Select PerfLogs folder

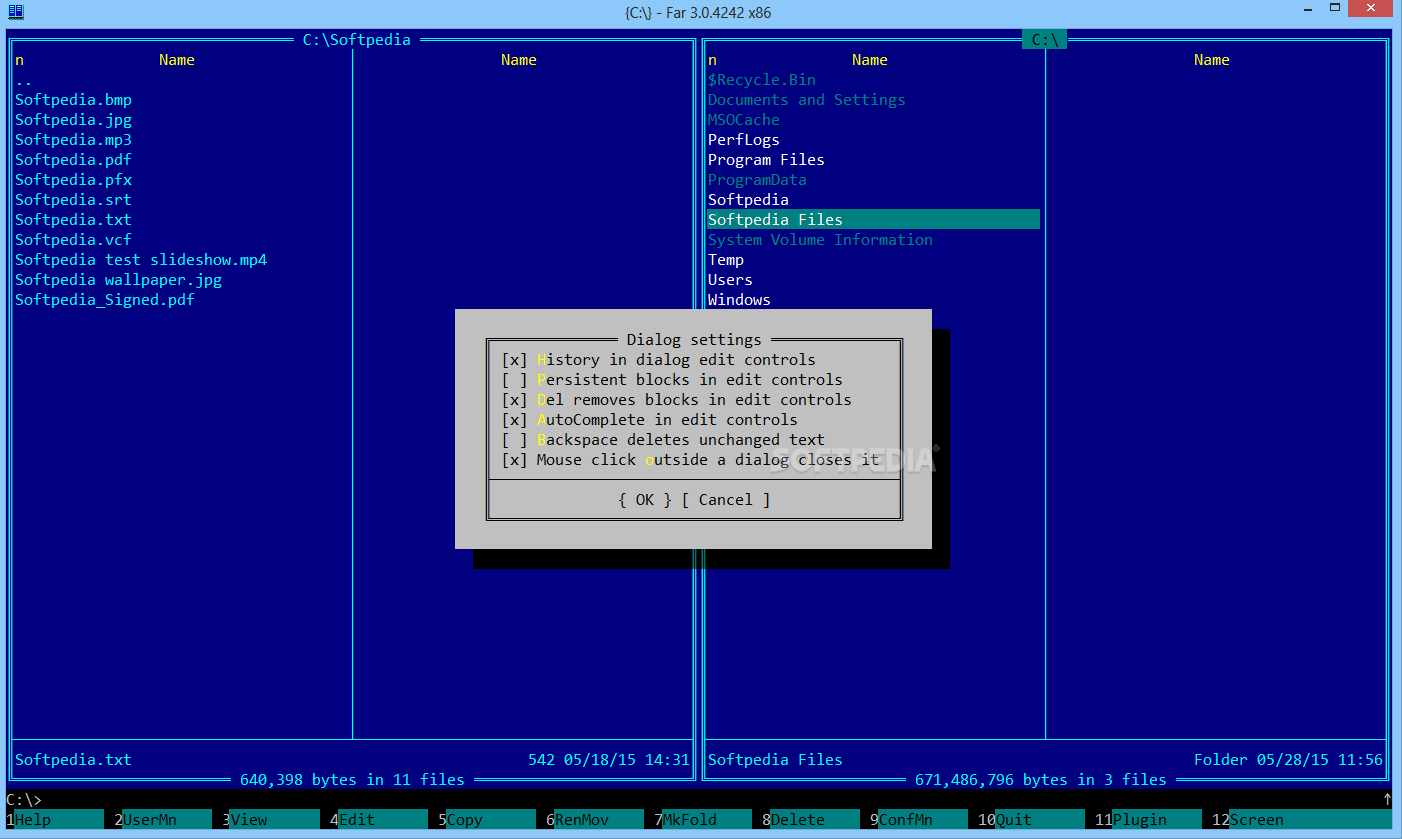744,140
